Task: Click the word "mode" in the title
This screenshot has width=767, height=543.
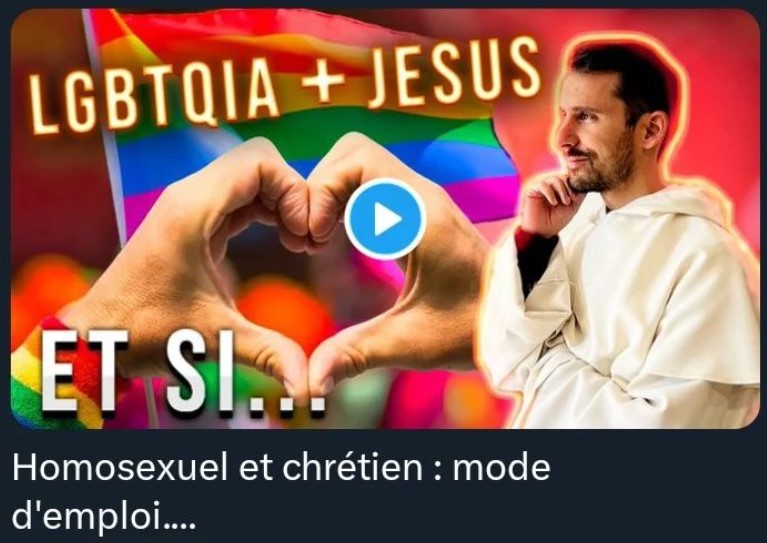Action: pyautogui.click(x=501, y=469)
